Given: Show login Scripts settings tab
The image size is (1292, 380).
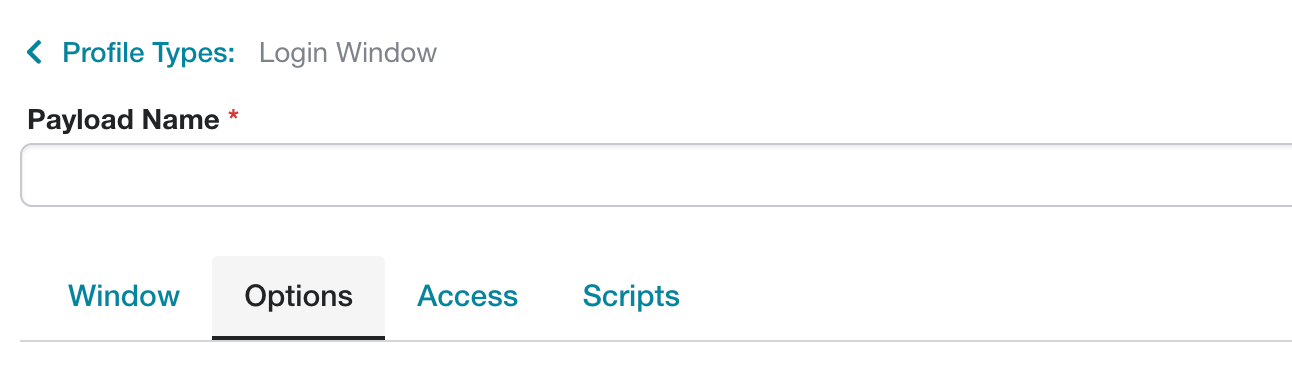Looking at the screenshot, I should (631, 296).
